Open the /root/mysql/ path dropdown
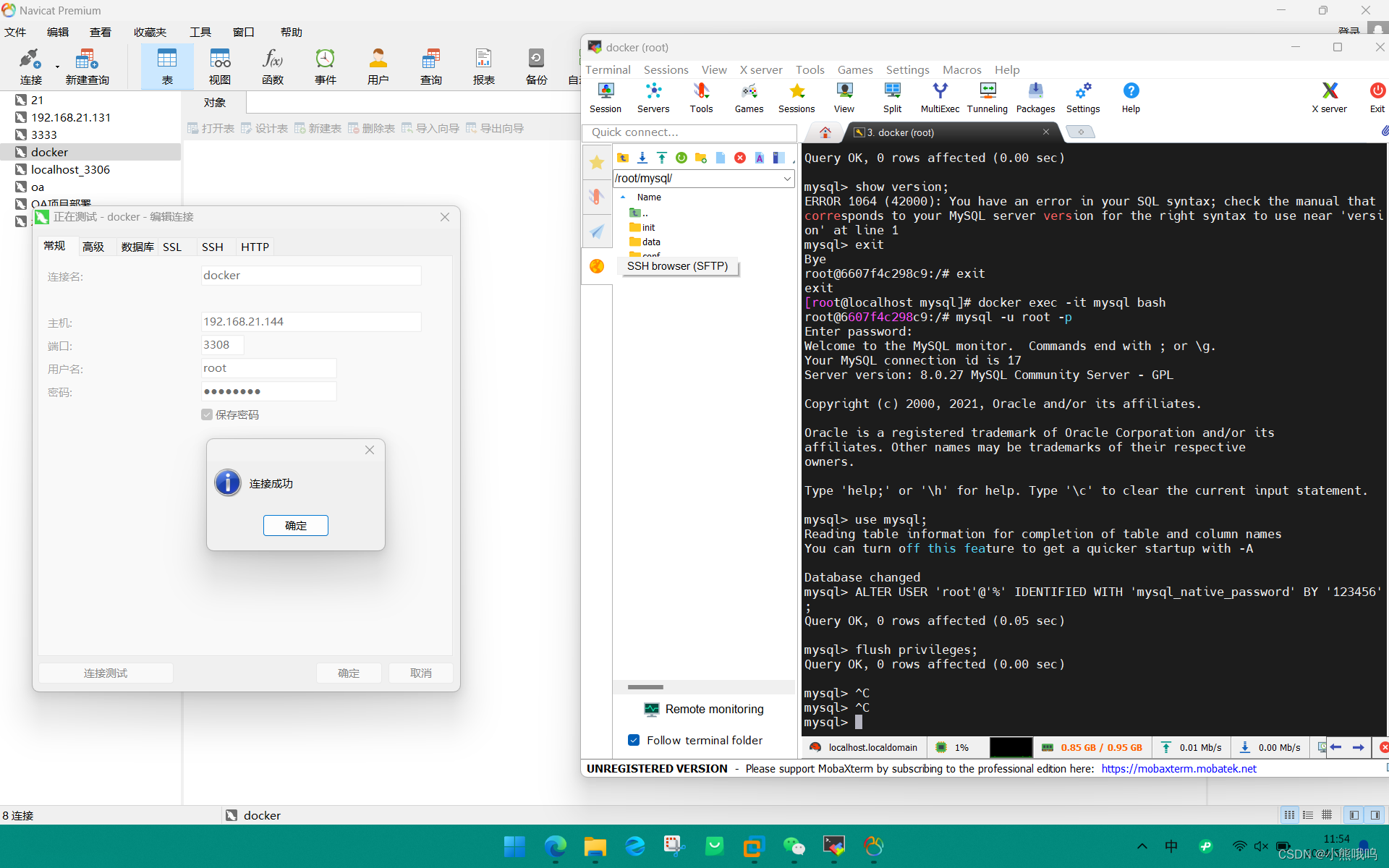 click(x=786, y=178)
